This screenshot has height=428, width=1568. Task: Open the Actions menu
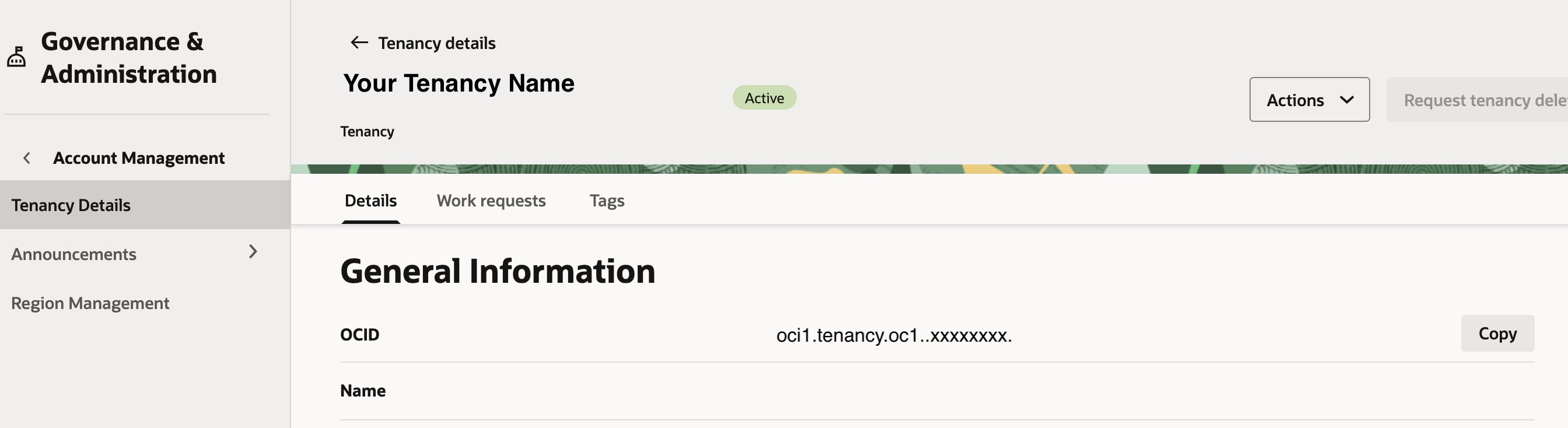tap(1308, 99)
